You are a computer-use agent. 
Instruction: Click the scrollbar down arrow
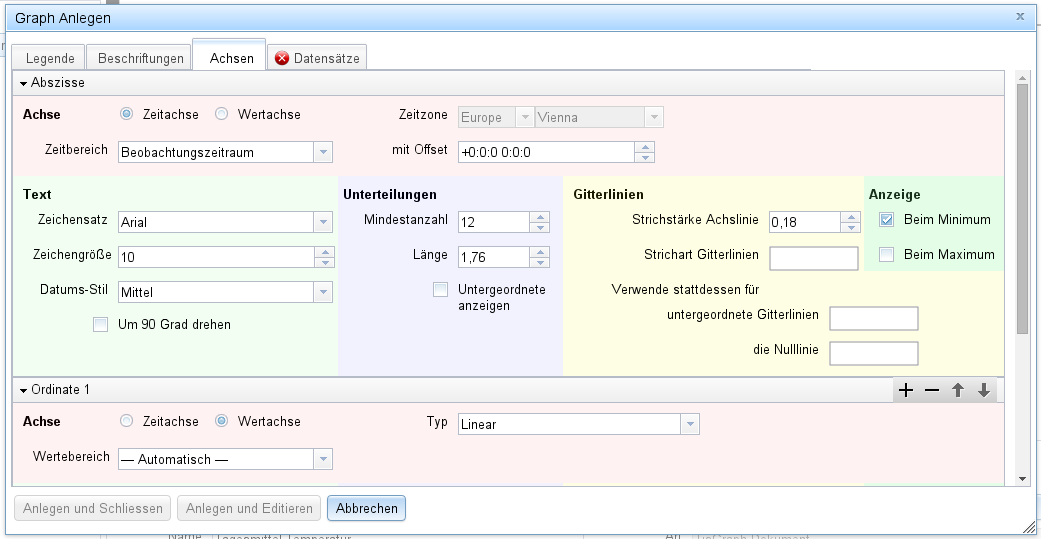[x=1022, y=479]
